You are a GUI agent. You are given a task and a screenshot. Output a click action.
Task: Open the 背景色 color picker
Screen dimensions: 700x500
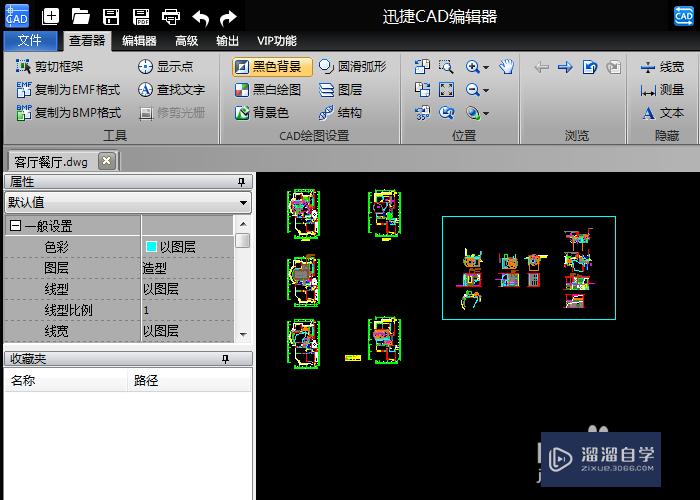(261, 113)
